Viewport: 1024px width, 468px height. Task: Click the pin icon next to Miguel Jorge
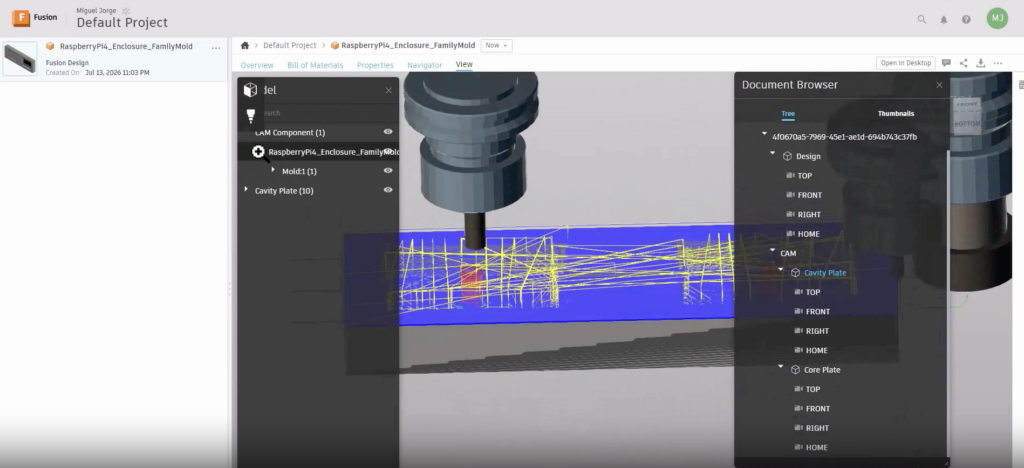point(126,10)
